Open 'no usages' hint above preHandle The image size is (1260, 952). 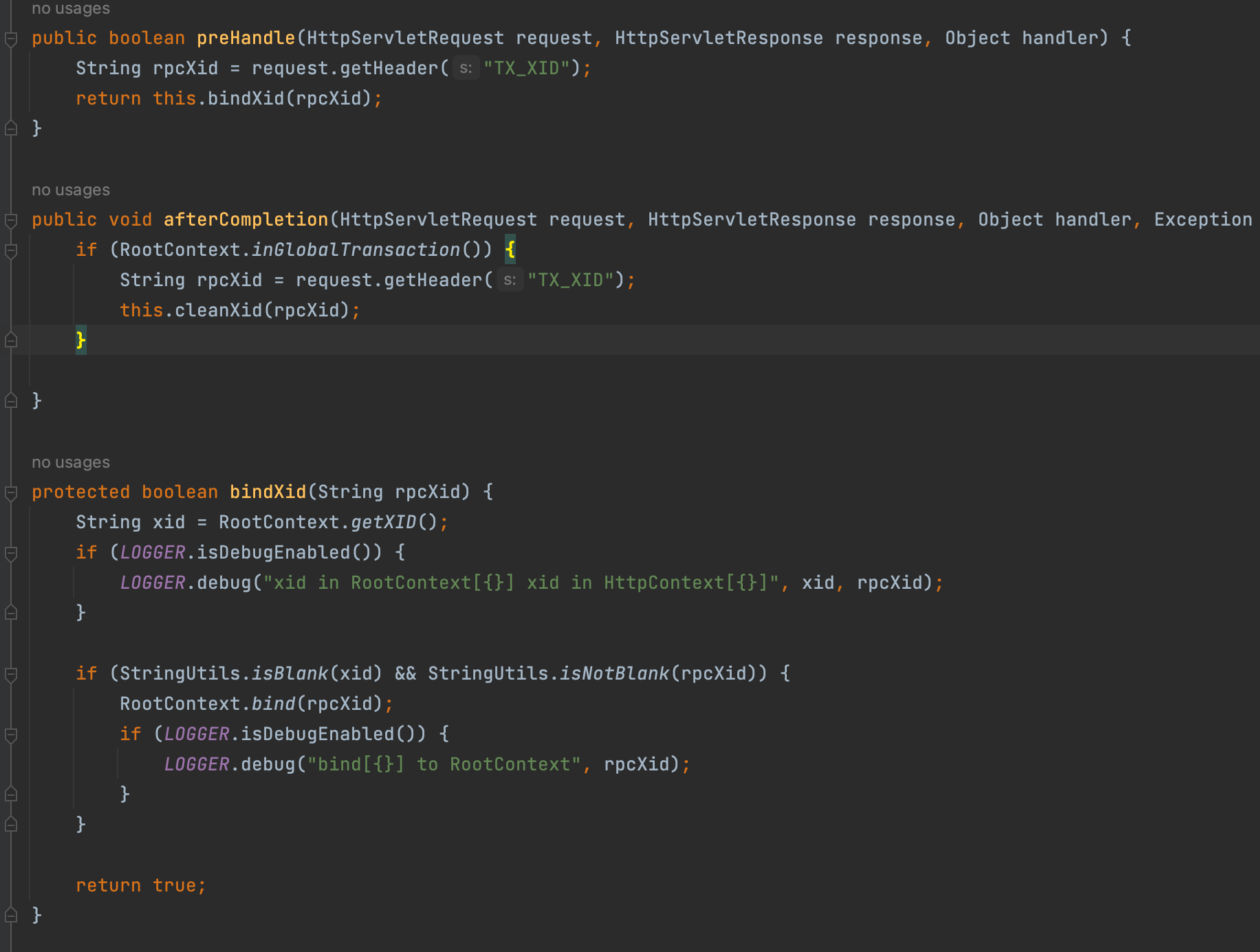click(x=71, y=8)
